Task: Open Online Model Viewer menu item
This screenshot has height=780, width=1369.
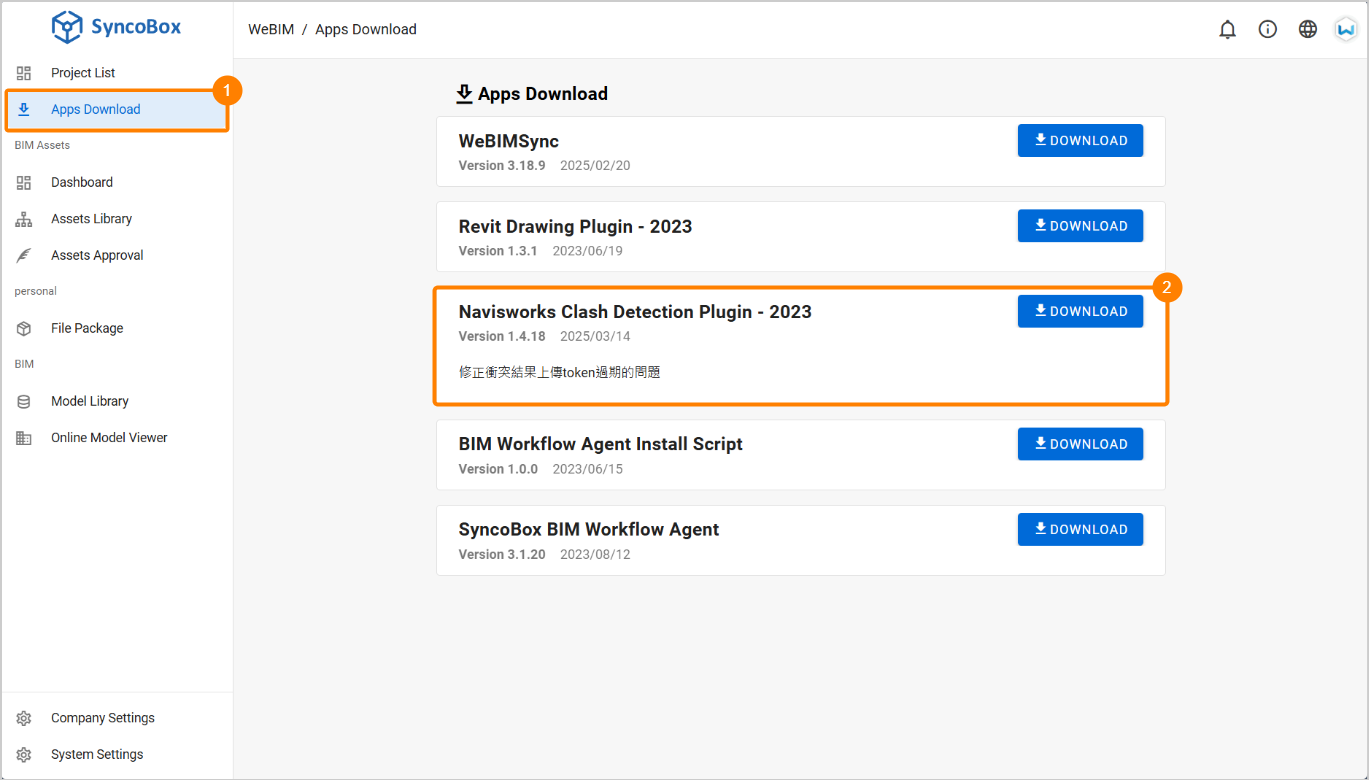Action: (x=117, y=437)
